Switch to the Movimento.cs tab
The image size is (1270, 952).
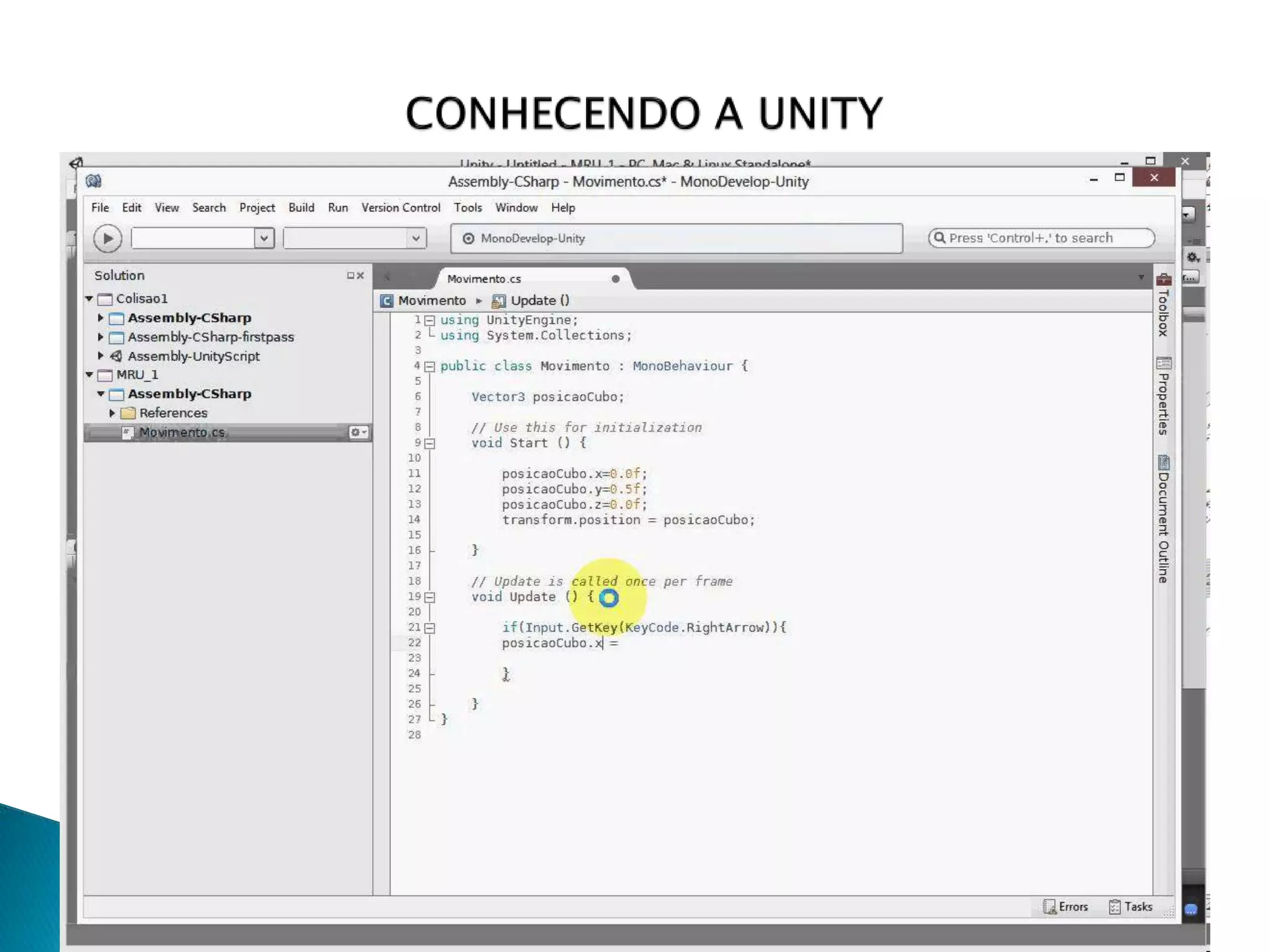[x=484, y=279]
